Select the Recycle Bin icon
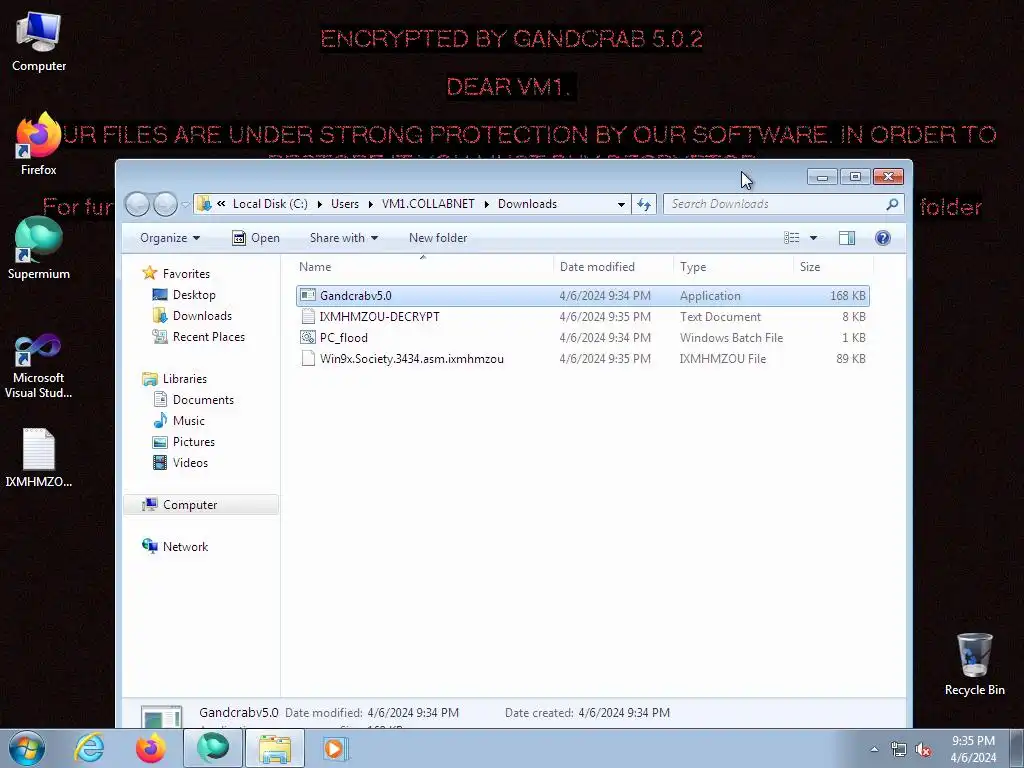The width and height of the screenshot is (1024, 768). (974, 665)
